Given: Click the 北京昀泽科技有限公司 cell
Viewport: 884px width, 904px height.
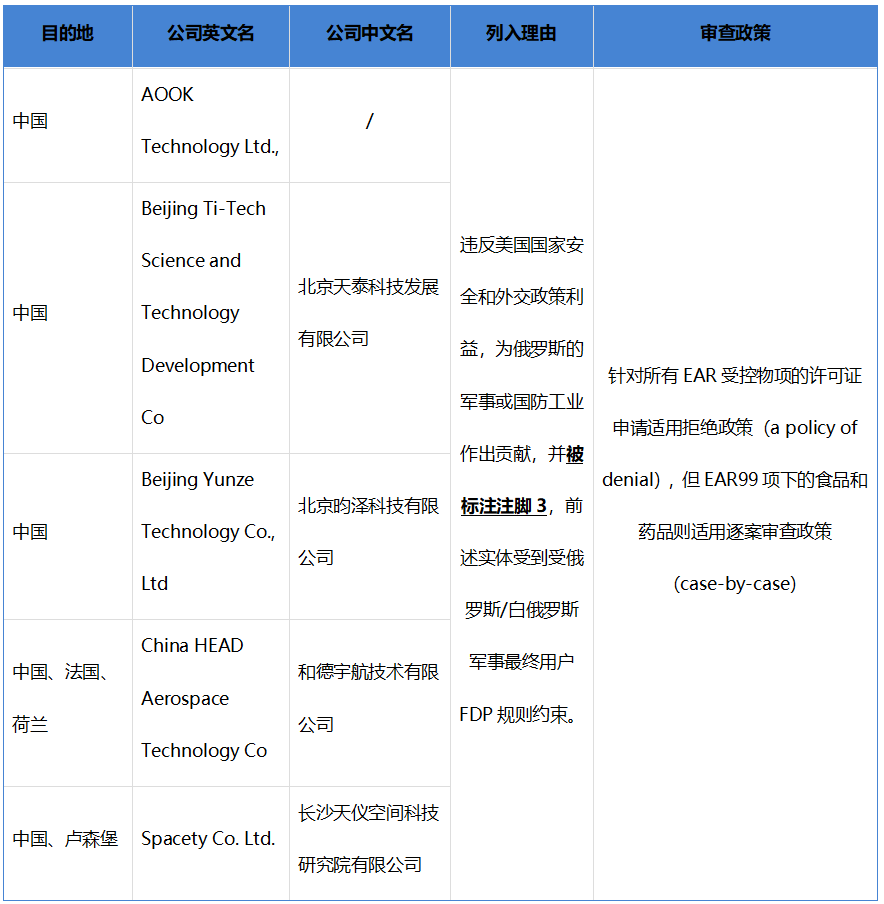Looking at the screenshot, I should pyautogui.click(x=368, y=532).
